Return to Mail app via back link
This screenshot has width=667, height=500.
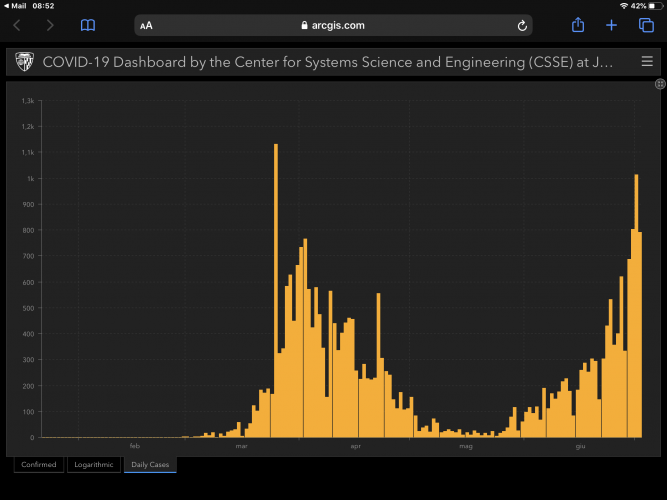(x=16, y=6)
